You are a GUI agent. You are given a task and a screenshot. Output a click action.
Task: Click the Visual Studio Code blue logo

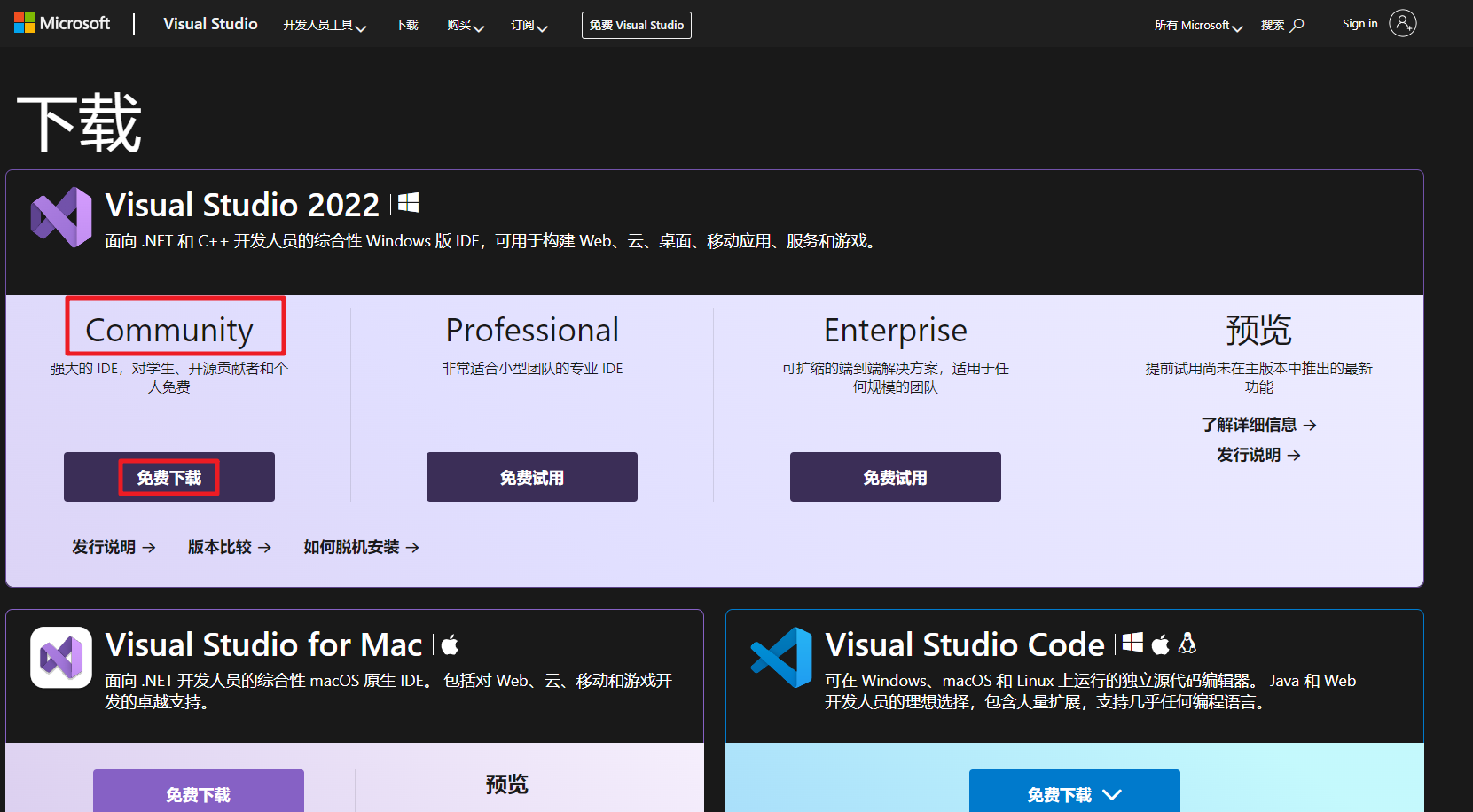781,657
